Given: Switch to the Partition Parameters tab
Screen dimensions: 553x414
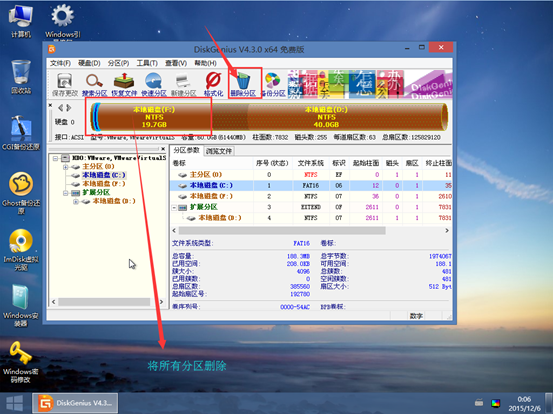Looking at the screenshot, I should [x=187, y=151].
